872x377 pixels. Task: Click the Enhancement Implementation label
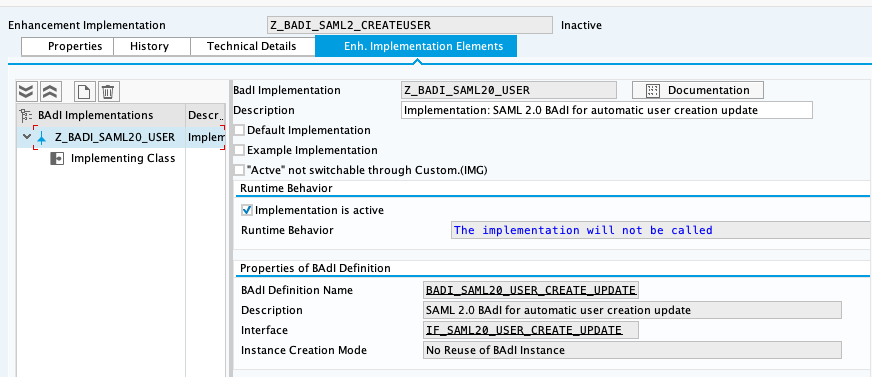click(x=87, y=26)
